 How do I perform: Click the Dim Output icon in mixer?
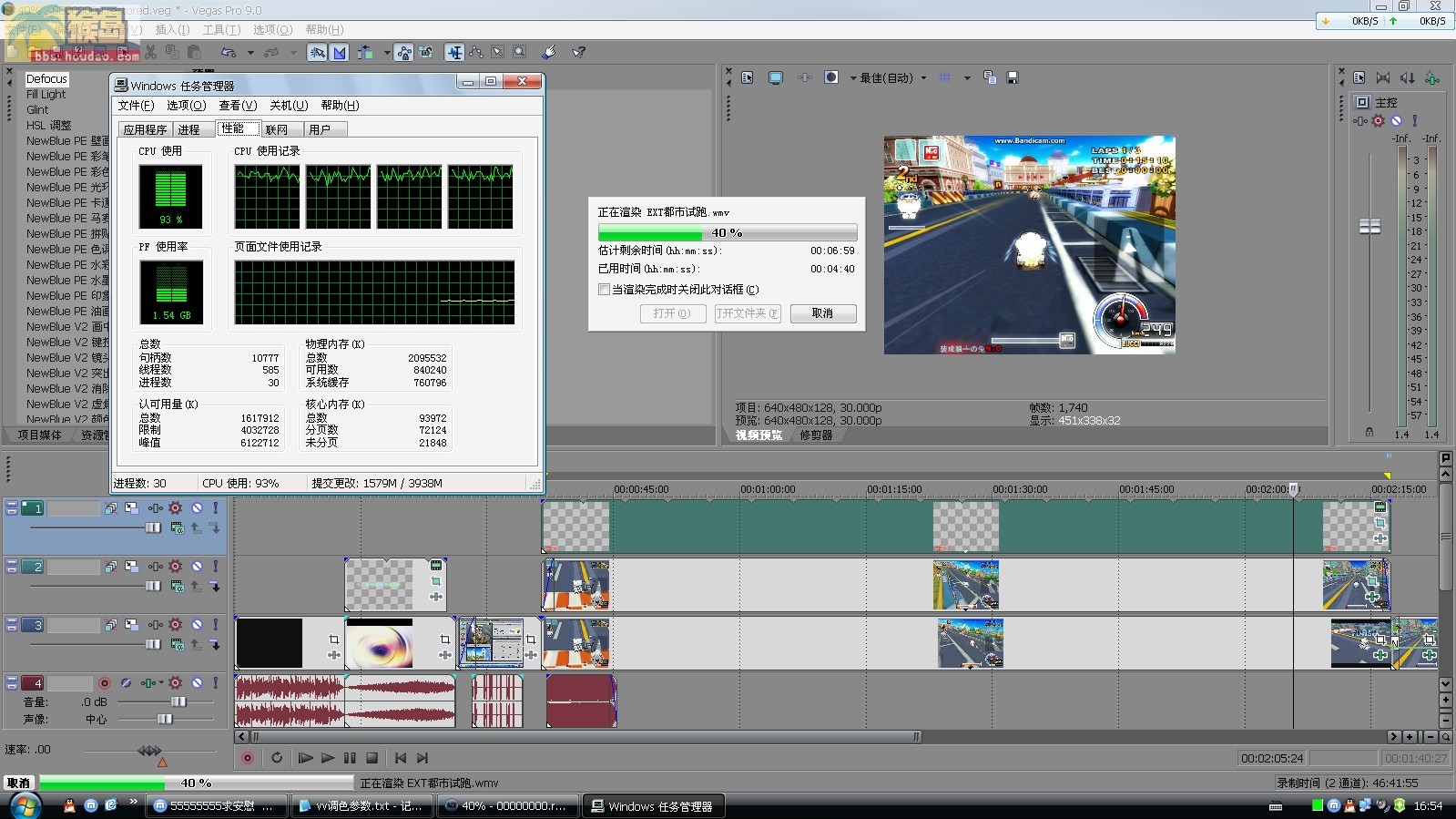pyautogui.click(x=1407, y=78)
